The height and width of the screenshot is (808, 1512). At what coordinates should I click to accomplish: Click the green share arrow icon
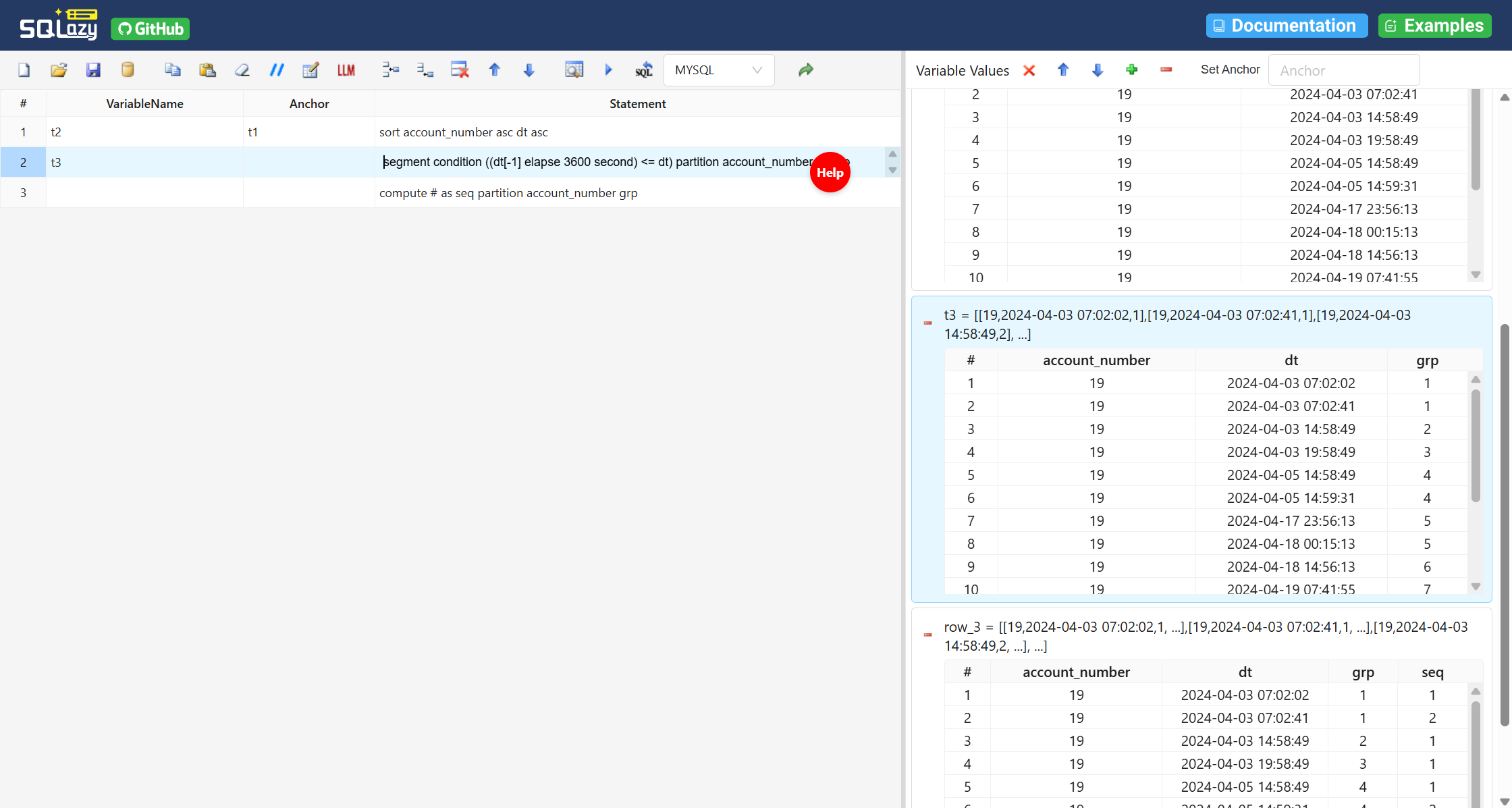click(x=805, y=70)
